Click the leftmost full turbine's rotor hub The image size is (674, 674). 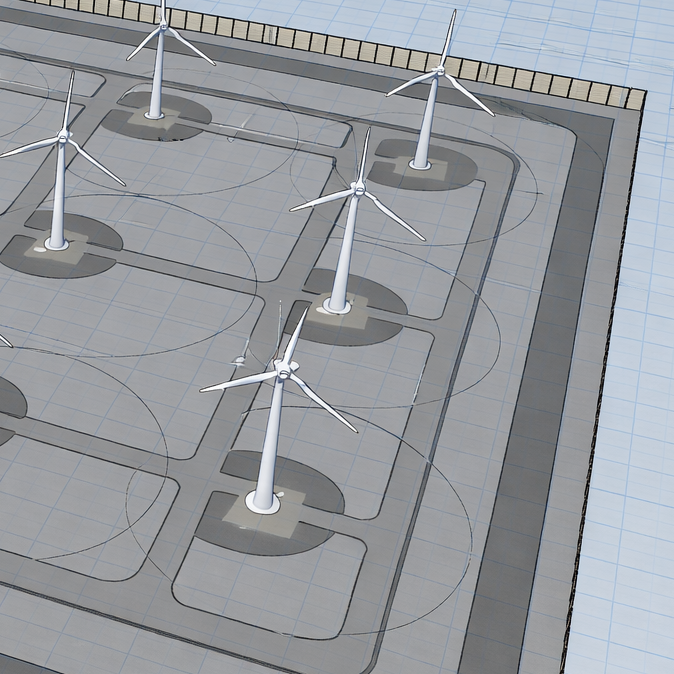(x=64, y=137)
